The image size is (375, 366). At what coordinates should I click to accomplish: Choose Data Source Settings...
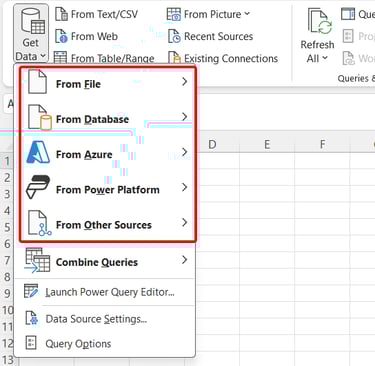pos(105,319)
